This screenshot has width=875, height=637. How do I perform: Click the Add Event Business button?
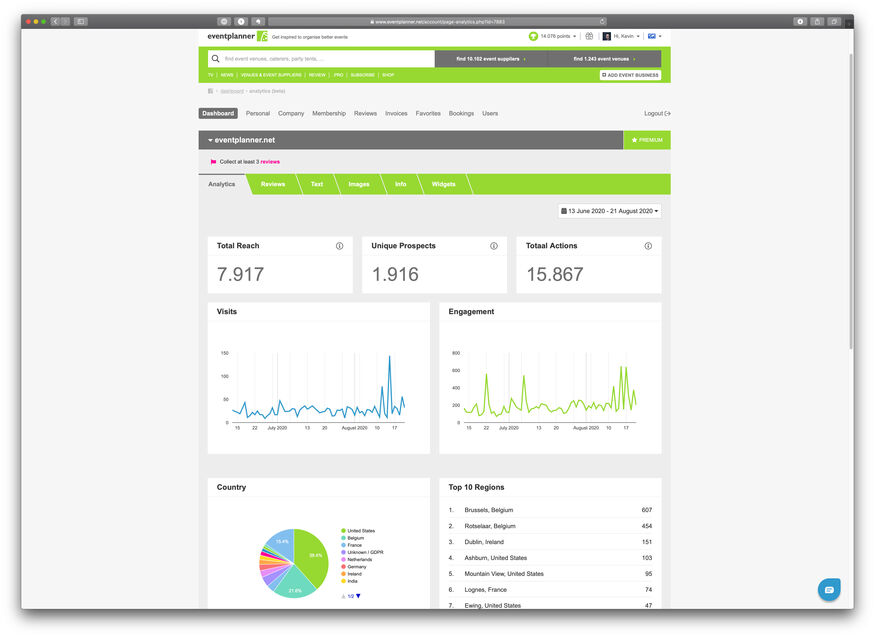pyautogui.click(x=631, y=75)
